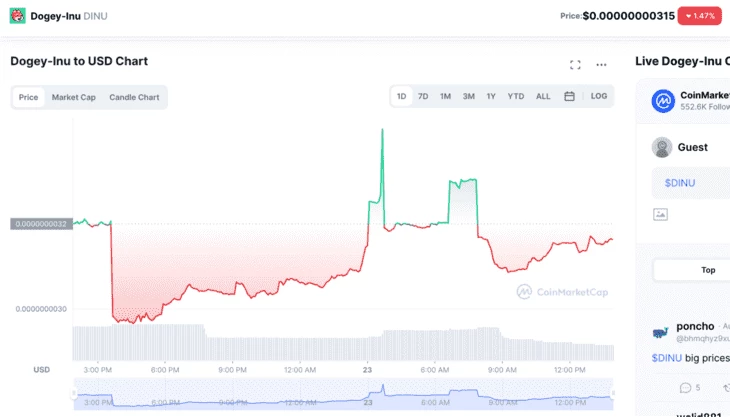The image size is (730, 417).
Task: Toggle the LOG scale button
Action: (599, 96)
